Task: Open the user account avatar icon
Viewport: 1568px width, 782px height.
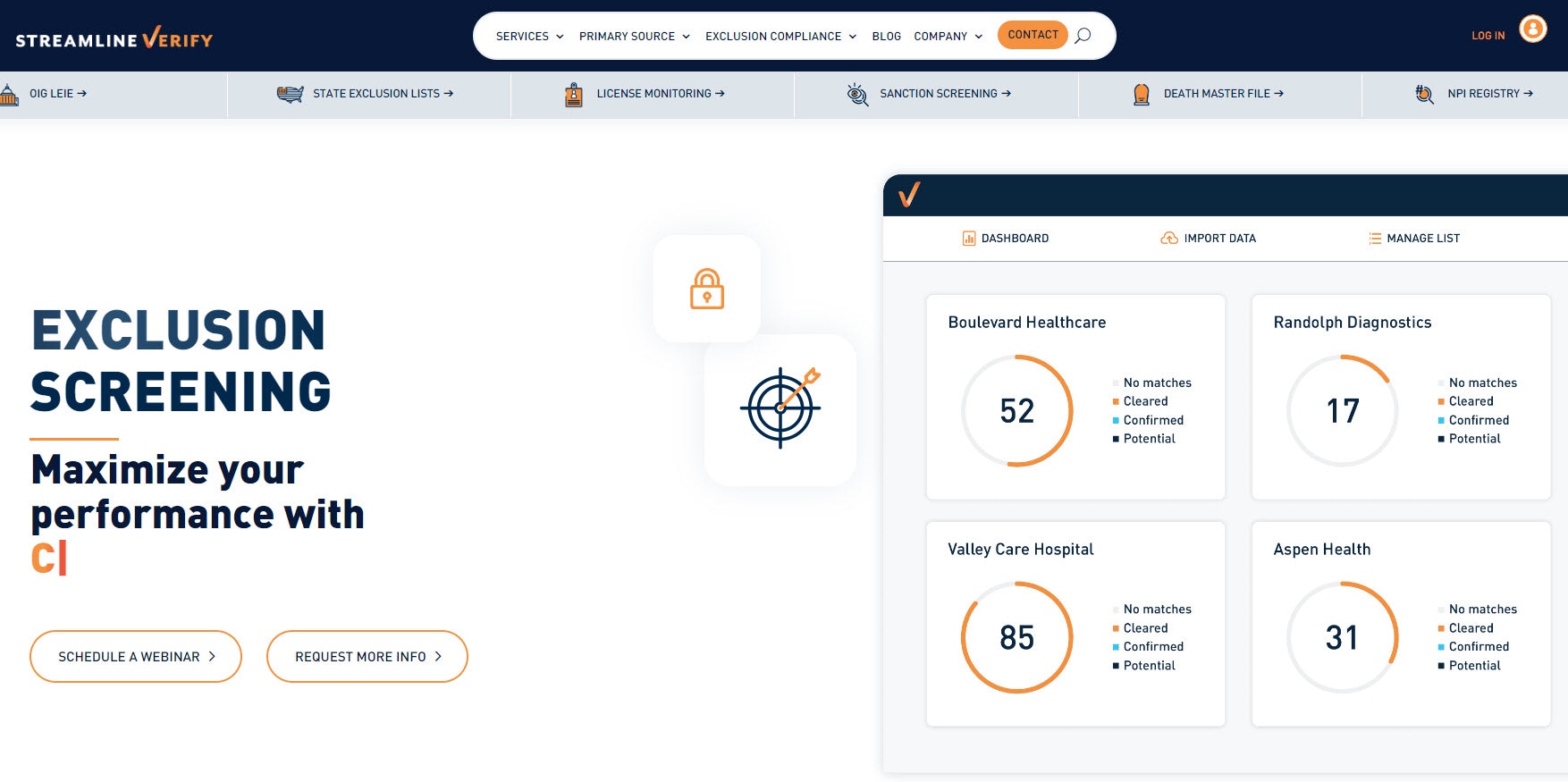Action: click(1533, 29)
